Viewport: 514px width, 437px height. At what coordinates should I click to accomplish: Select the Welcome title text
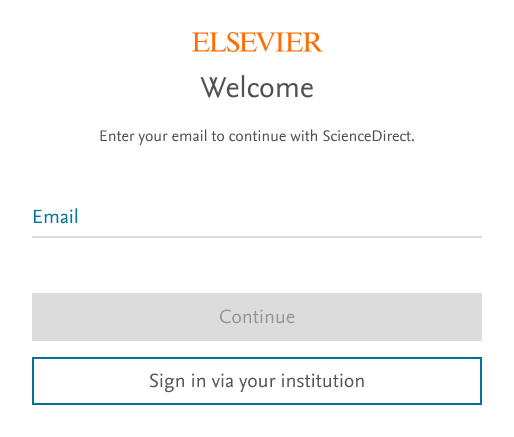pos(257,87)
